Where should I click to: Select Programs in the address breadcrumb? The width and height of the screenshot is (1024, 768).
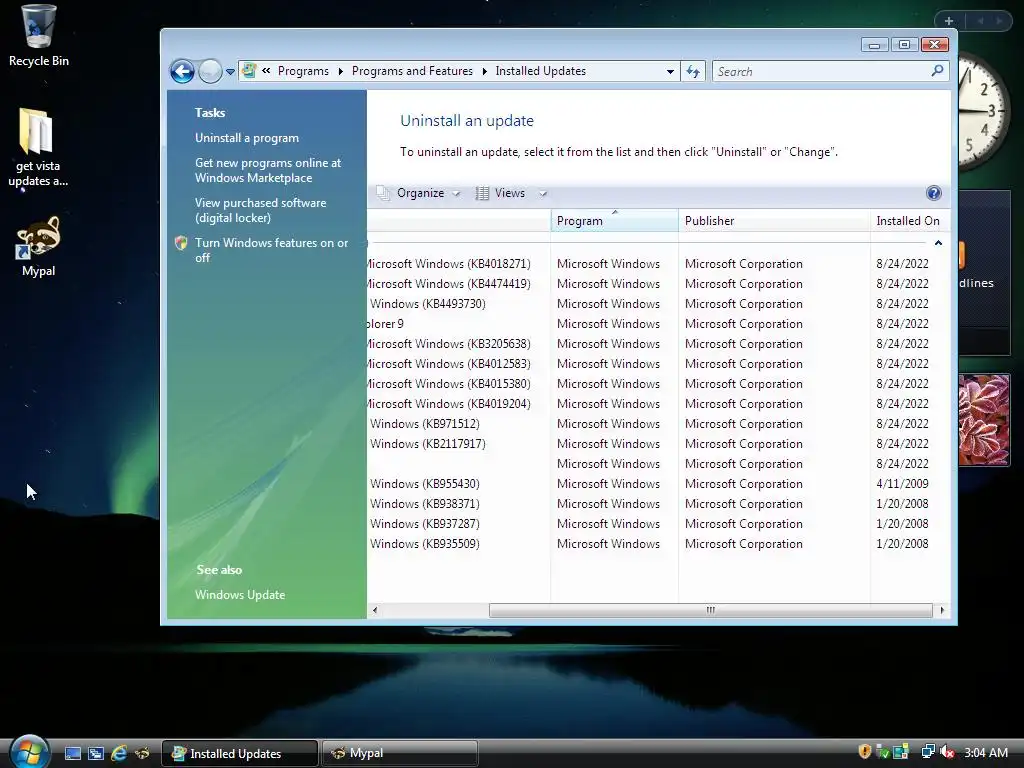303,71
